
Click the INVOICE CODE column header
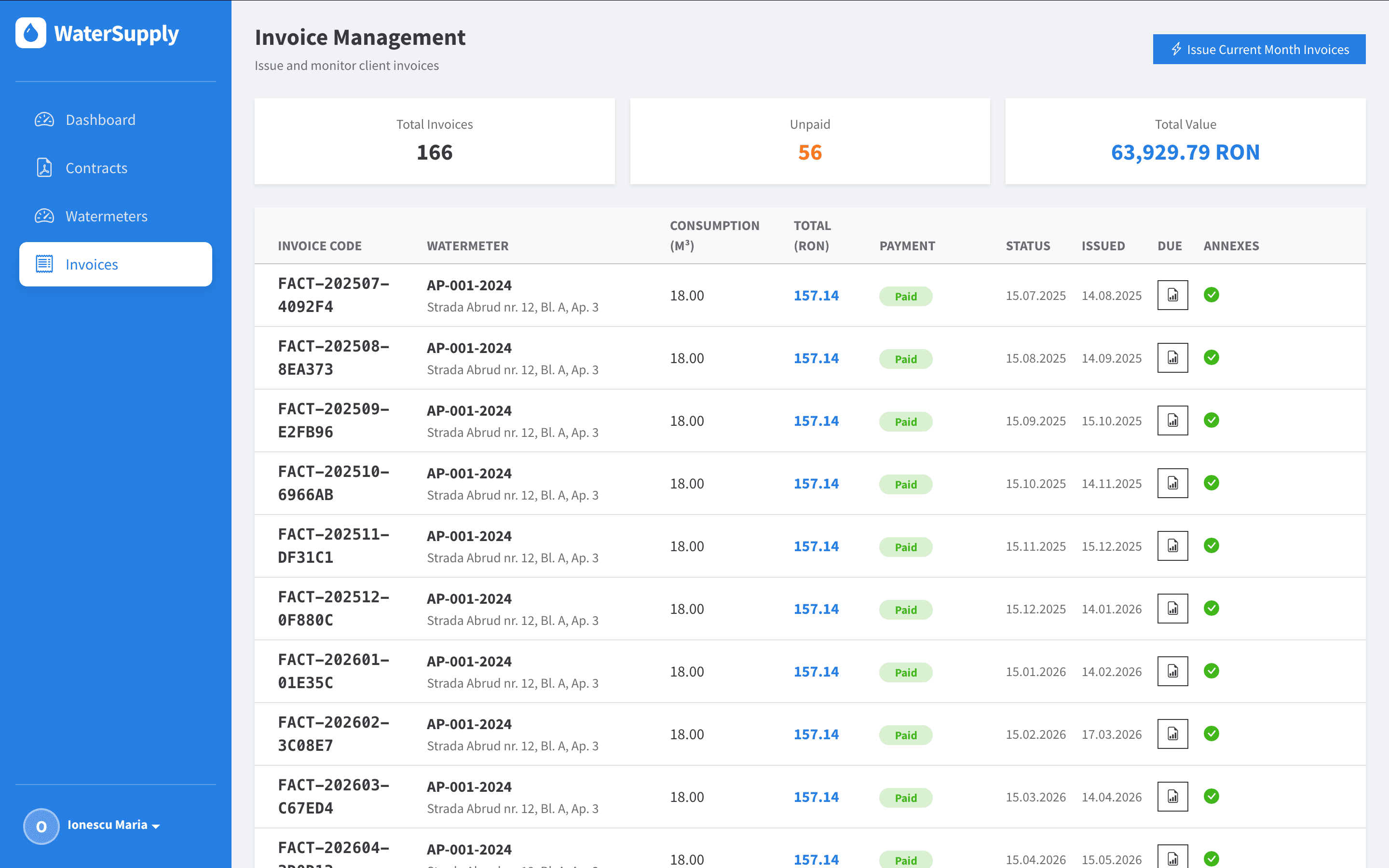point(320,246)
